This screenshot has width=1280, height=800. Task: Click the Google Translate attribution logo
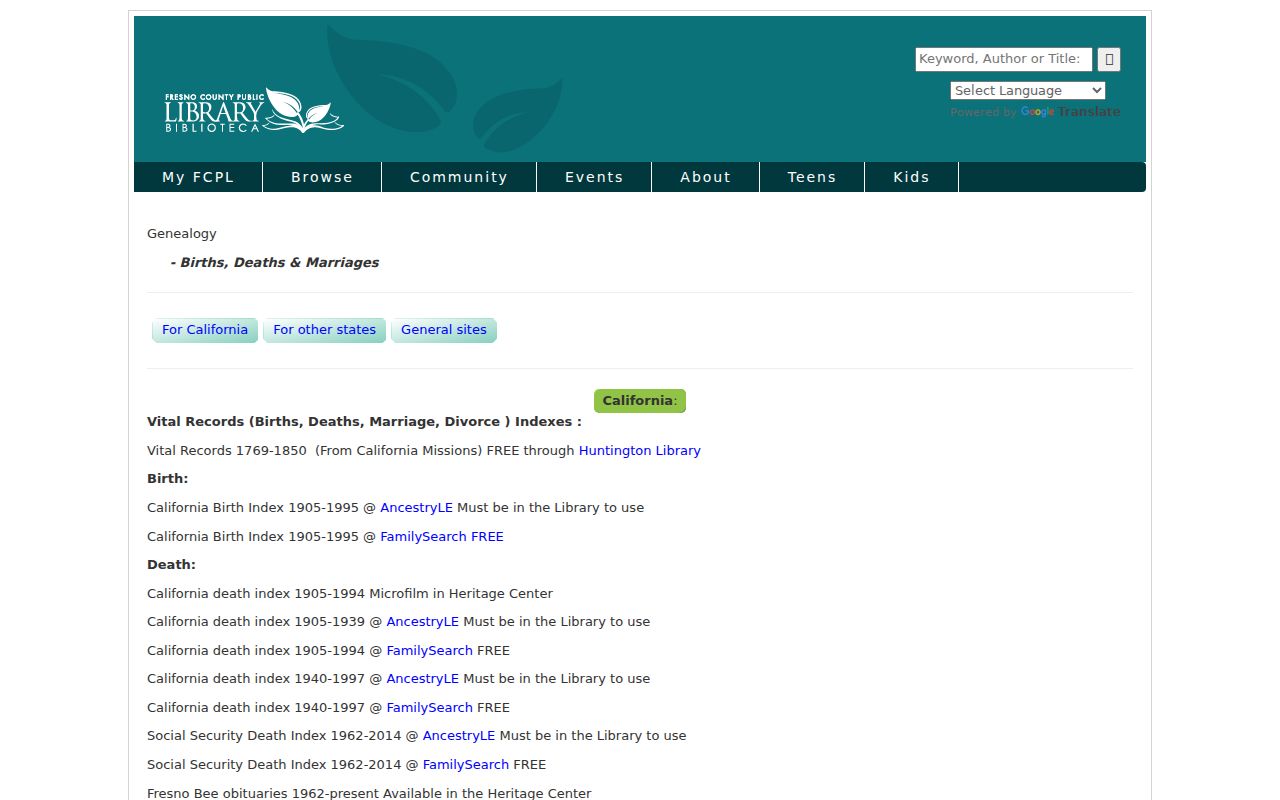click(x=1070, y=112)
